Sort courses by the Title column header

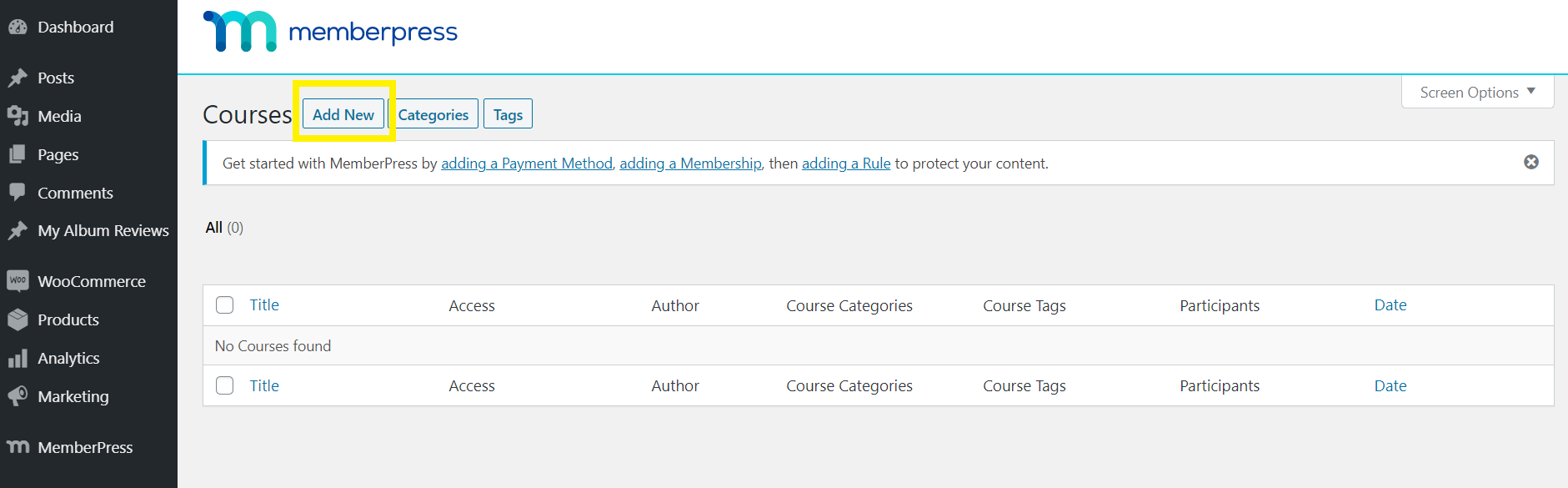(264, 304)
